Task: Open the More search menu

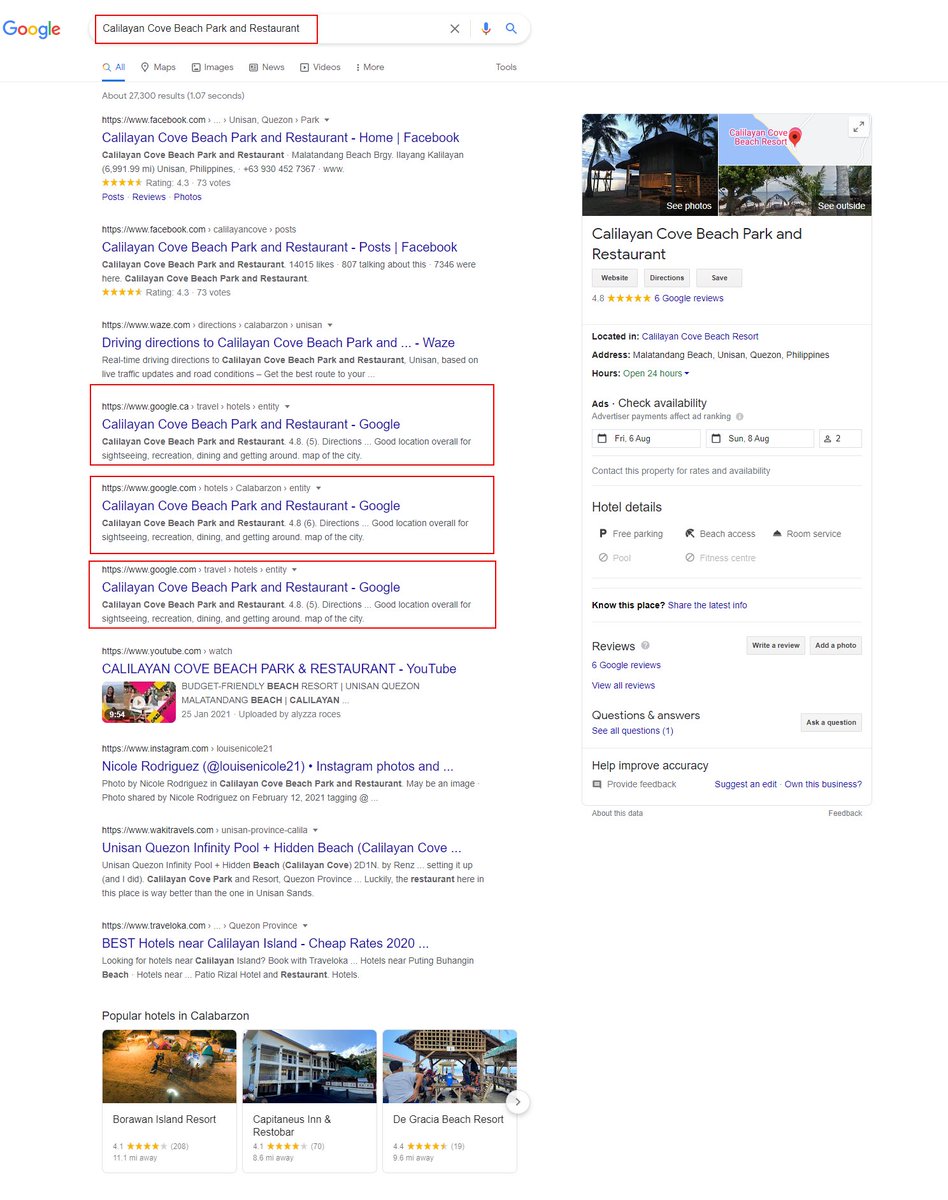Action: tap(369, 67)
